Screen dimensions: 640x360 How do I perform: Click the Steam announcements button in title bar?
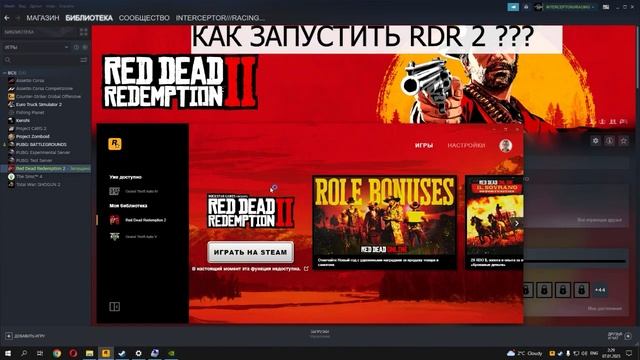[x=513, y=7]
